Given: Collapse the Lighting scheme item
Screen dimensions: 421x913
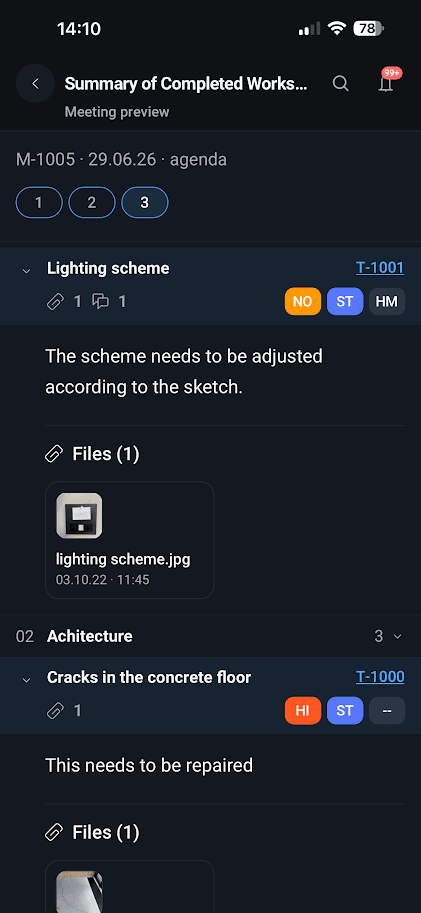Looking at the screenshot, I should click(x=26, y=271).
